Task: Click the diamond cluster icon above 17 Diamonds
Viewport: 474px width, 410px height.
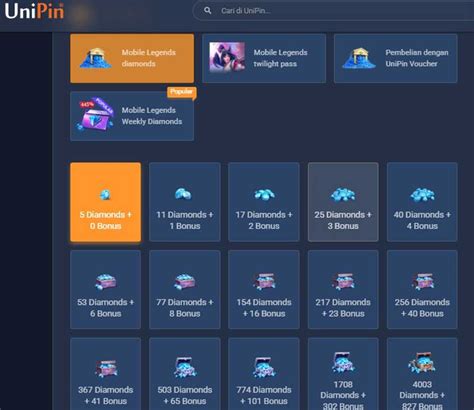Action: (264, 194)
